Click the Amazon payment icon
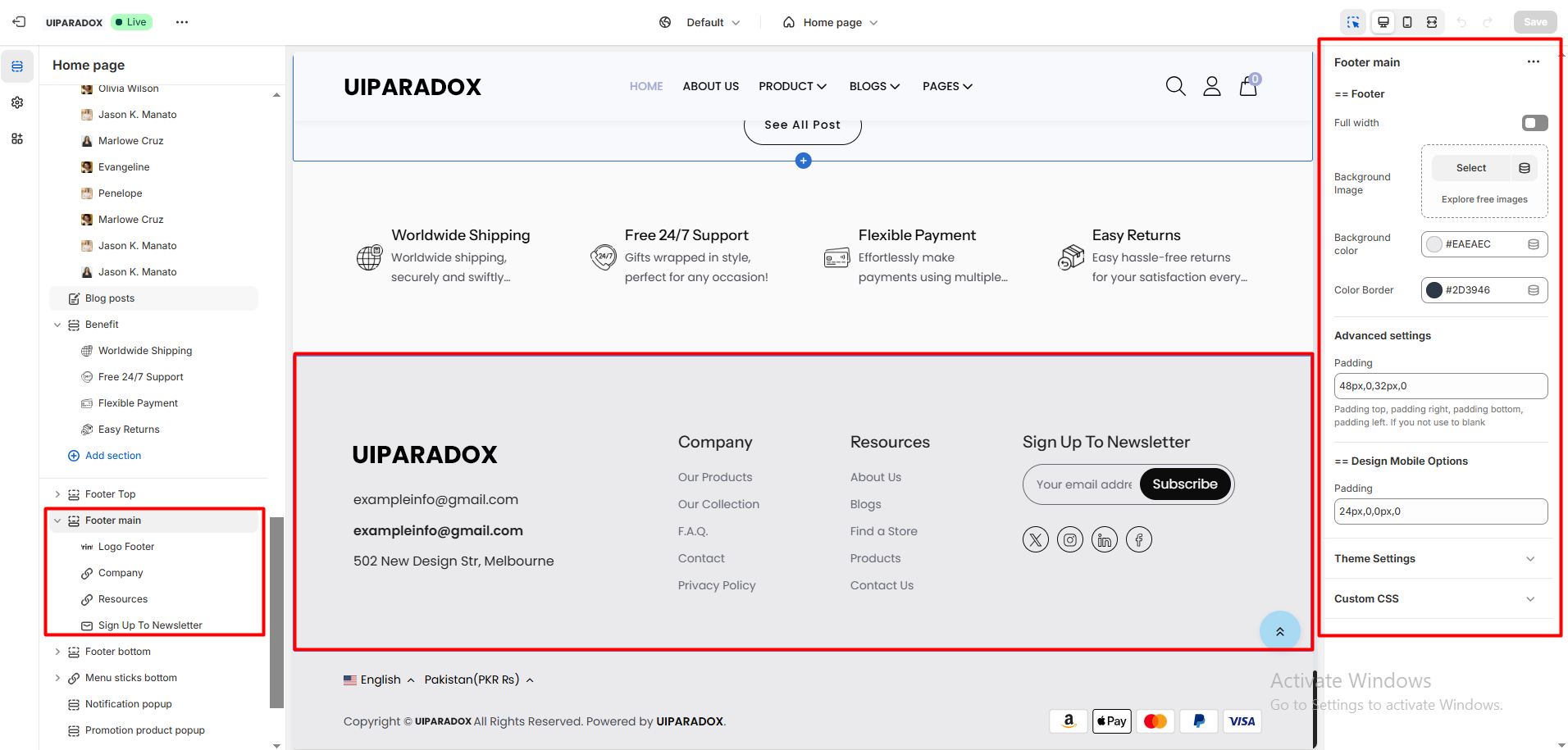 (1069, 721)
